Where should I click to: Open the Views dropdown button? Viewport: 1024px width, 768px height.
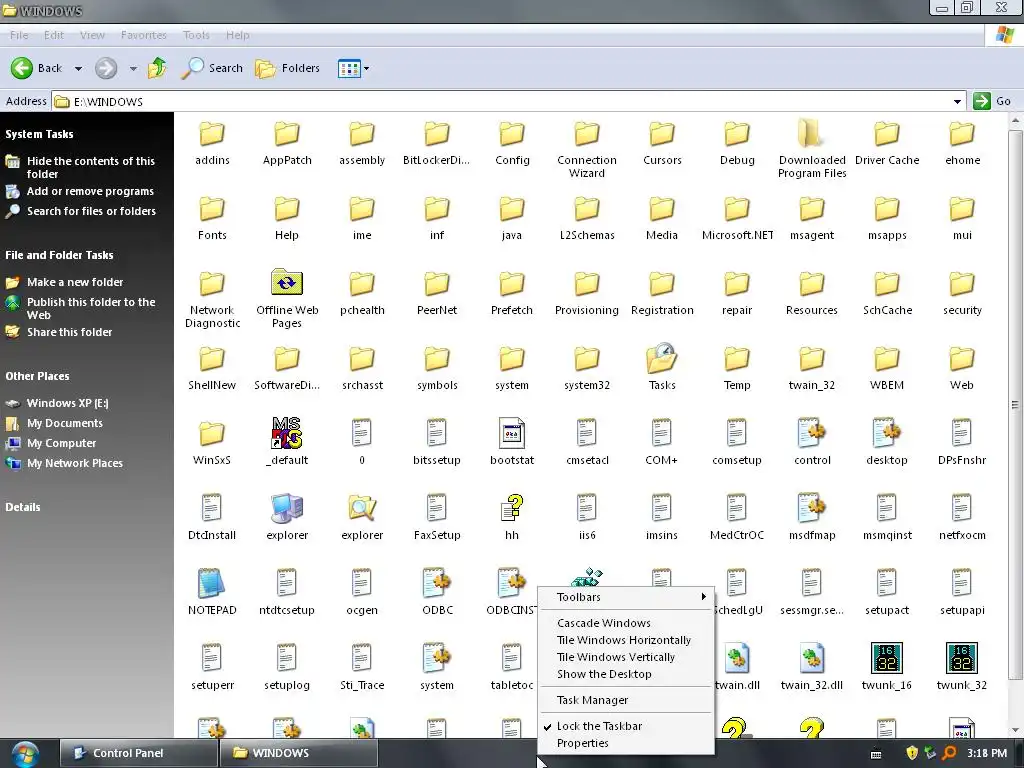pos(353,68)
